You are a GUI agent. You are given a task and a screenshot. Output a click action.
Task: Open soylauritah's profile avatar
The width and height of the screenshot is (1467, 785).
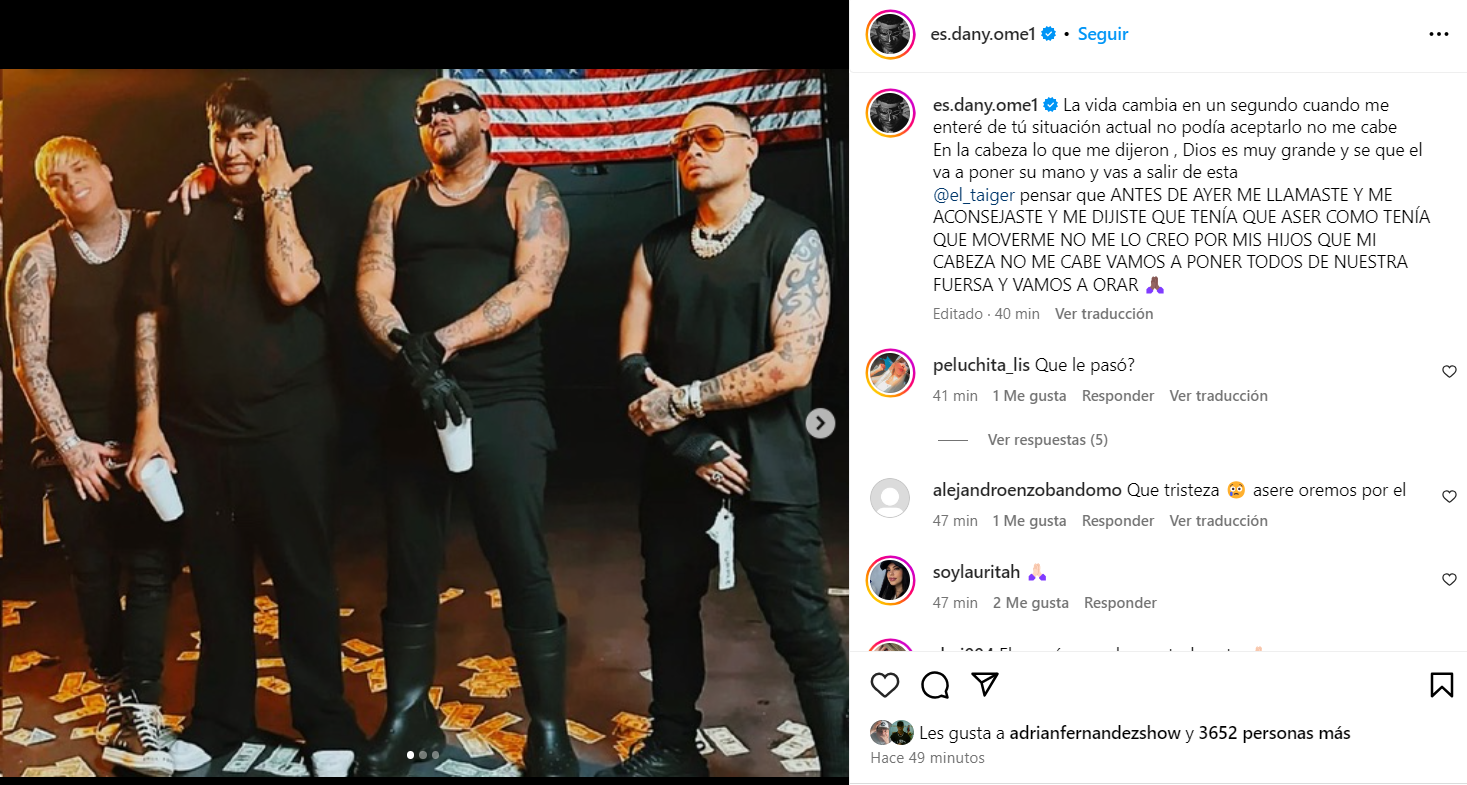click(x=890, y=580)
